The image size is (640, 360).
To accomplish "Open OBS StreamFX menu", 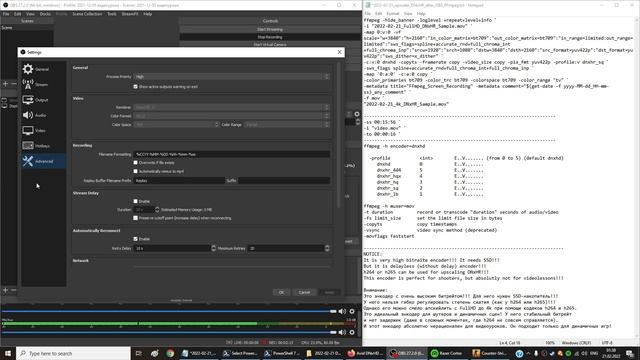I will point(130,14).
